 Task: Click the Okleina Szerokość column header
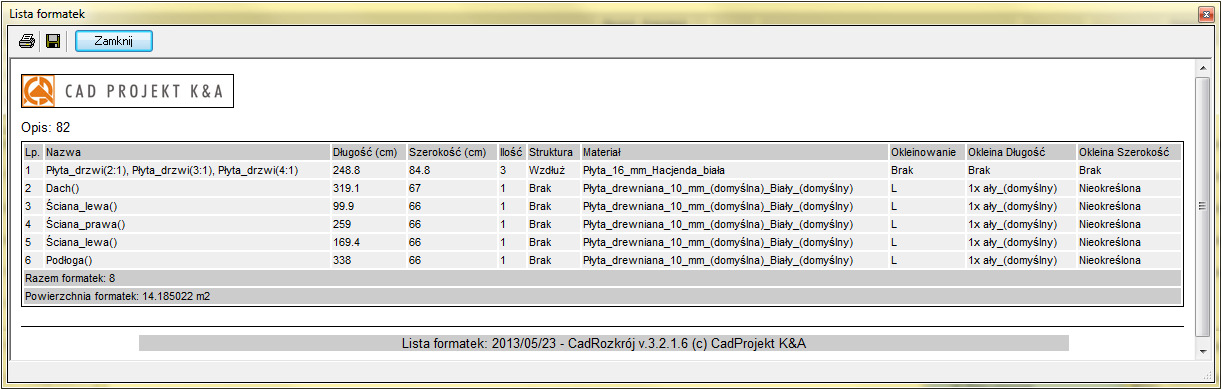pos(1129,153)
